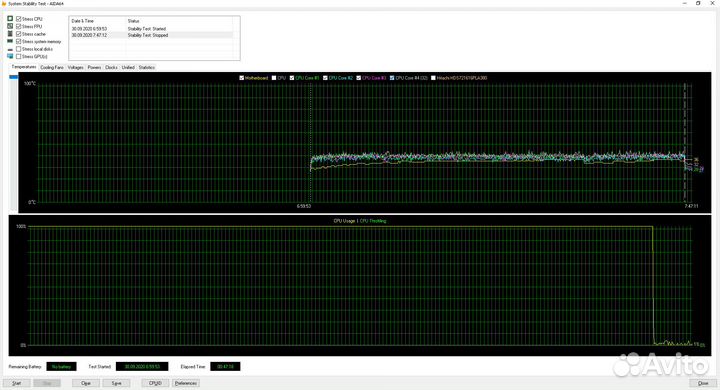The image size is (720, 390).
Task: Switch to the Temperatures tab
Action: 23,67
